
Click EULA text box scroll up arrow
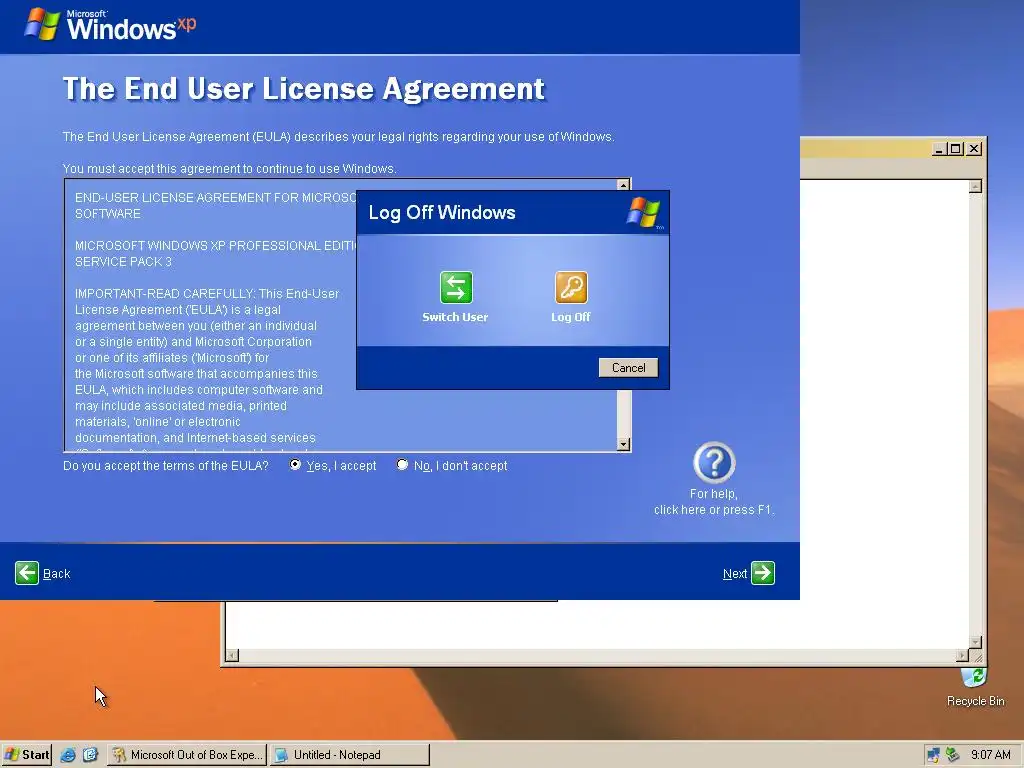click(624, 185)
